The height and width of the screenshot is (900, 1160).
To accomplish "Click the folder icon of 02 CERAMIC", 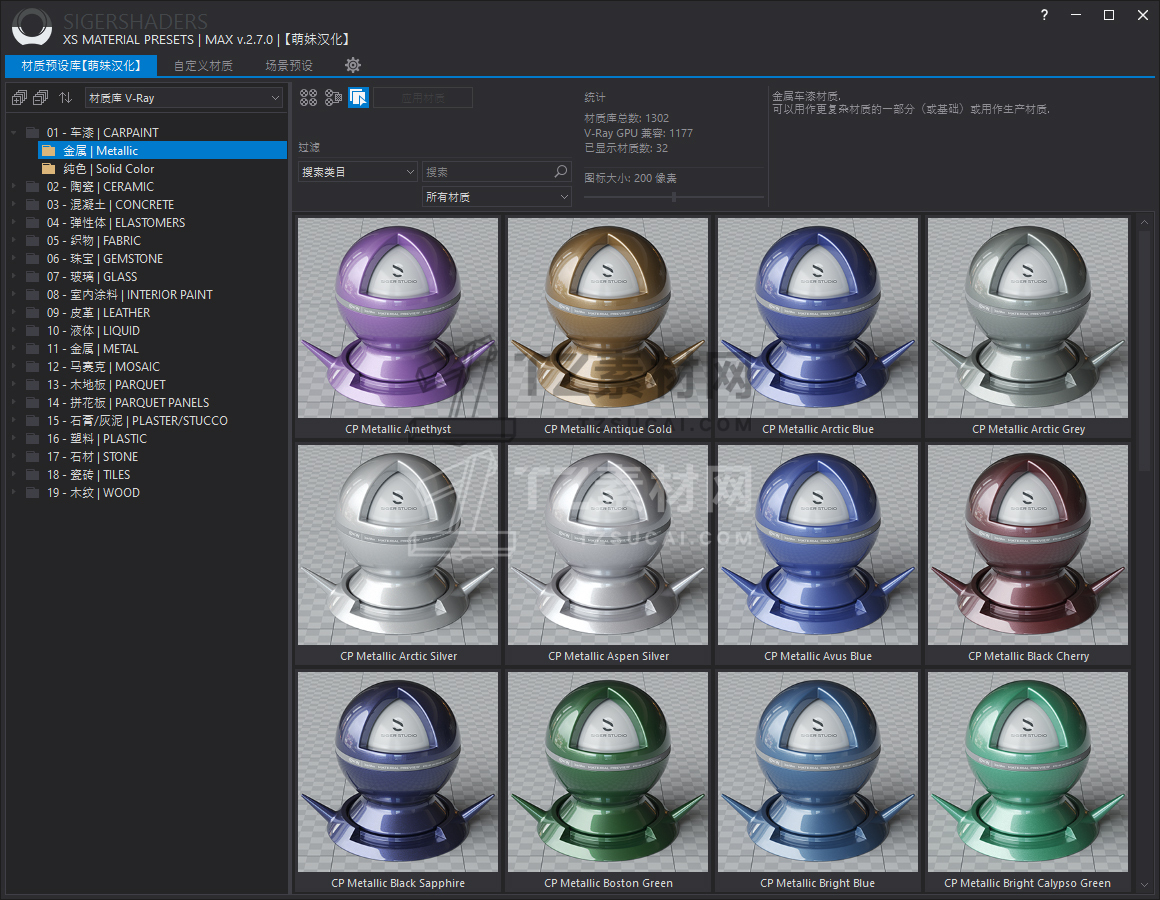I will [x=32, y=187].
